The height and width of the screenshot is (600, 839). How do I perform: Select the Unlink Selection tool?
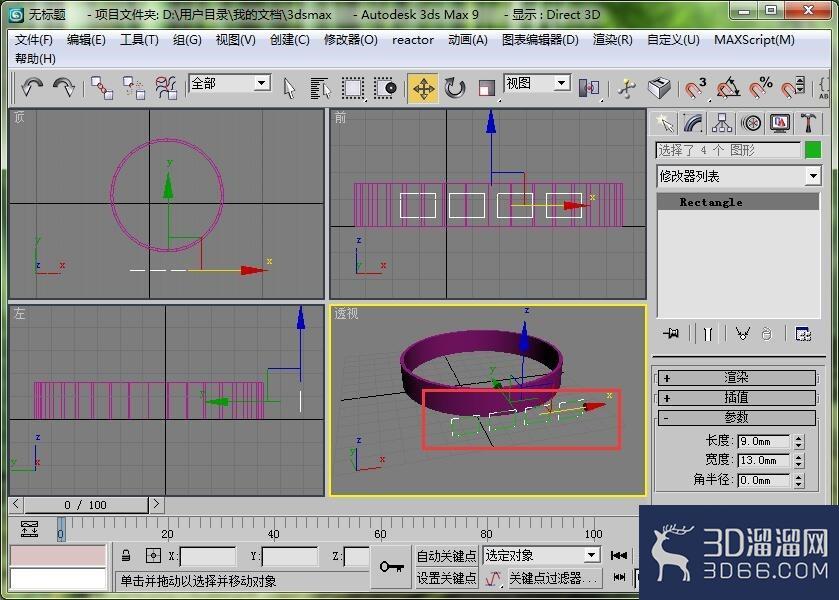point(134,87)
